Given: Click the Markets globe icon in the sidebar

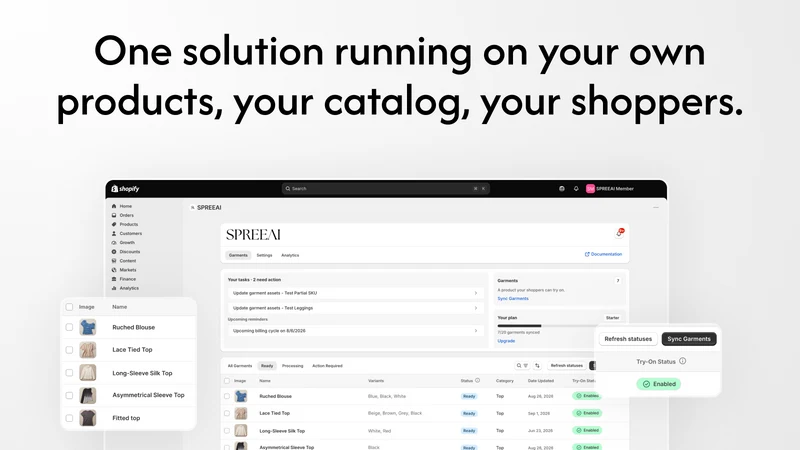Looking at the screenshot, I should coord(114,270).
